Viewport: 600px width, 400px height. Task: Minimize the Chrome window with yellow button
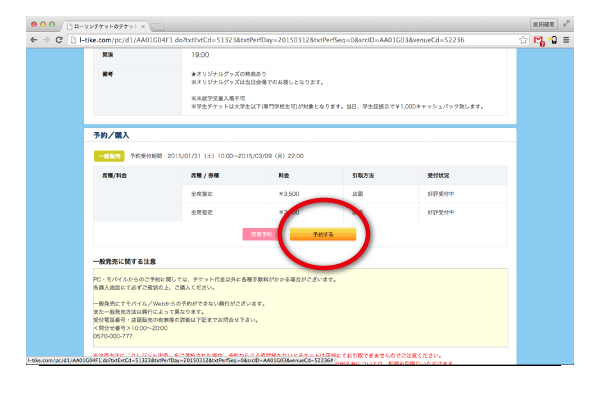43,24
